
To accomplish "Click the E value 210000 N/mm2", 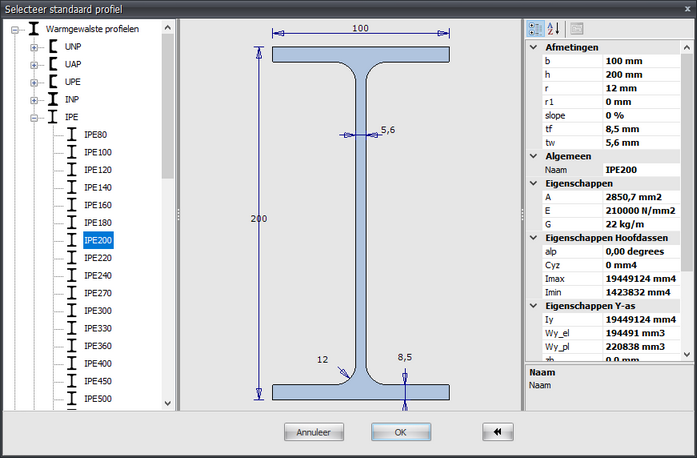I will coord(641,211).
